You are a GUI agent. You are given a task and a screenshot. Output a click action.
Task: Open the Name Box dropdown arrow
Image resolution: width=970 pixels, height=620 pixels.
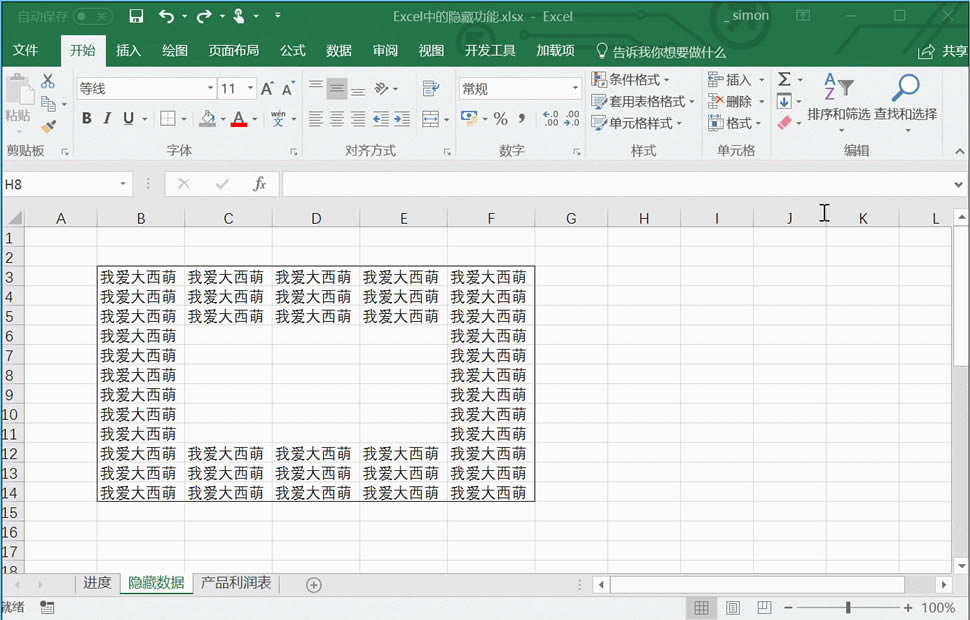[125, 184]
